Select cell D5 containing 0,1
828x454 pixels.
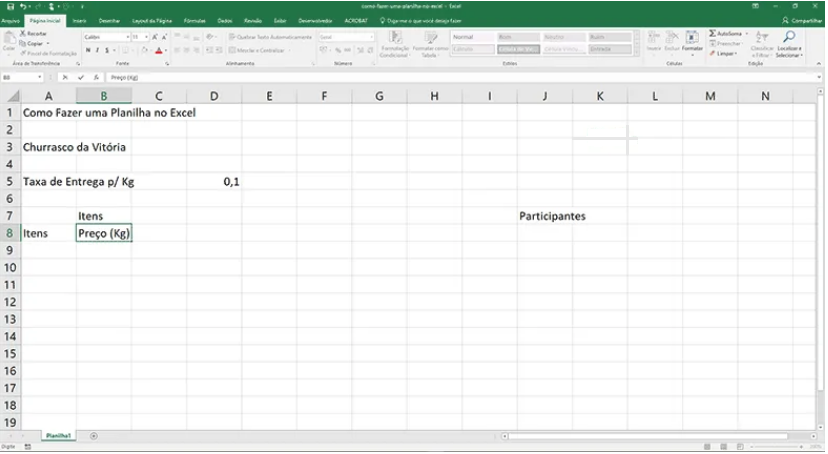214,182
